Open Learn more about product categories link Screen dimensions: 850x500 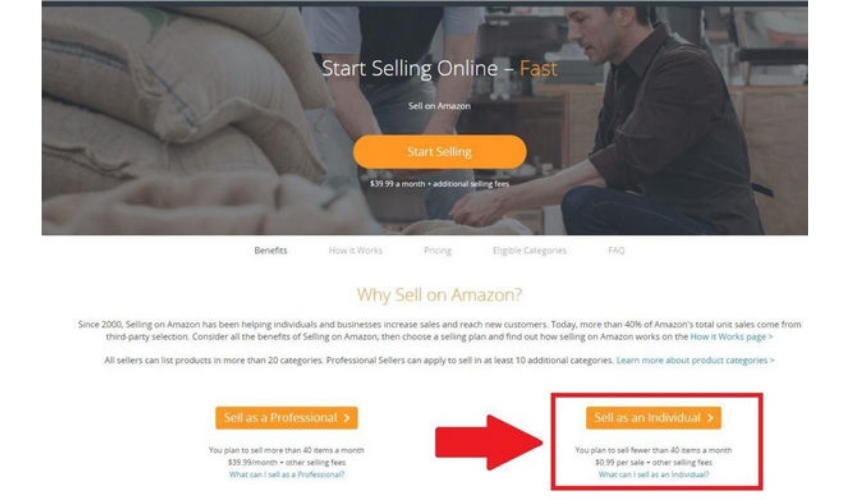(695, 360)
